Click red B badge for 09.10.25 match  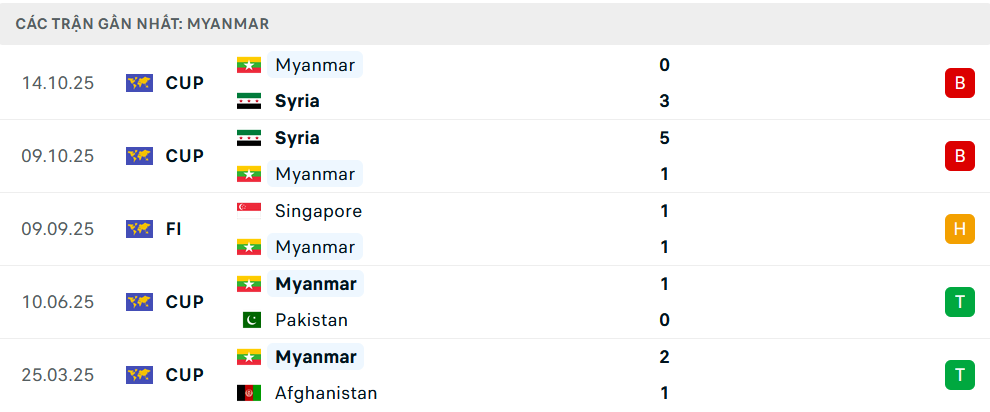(x=959, y=156)
